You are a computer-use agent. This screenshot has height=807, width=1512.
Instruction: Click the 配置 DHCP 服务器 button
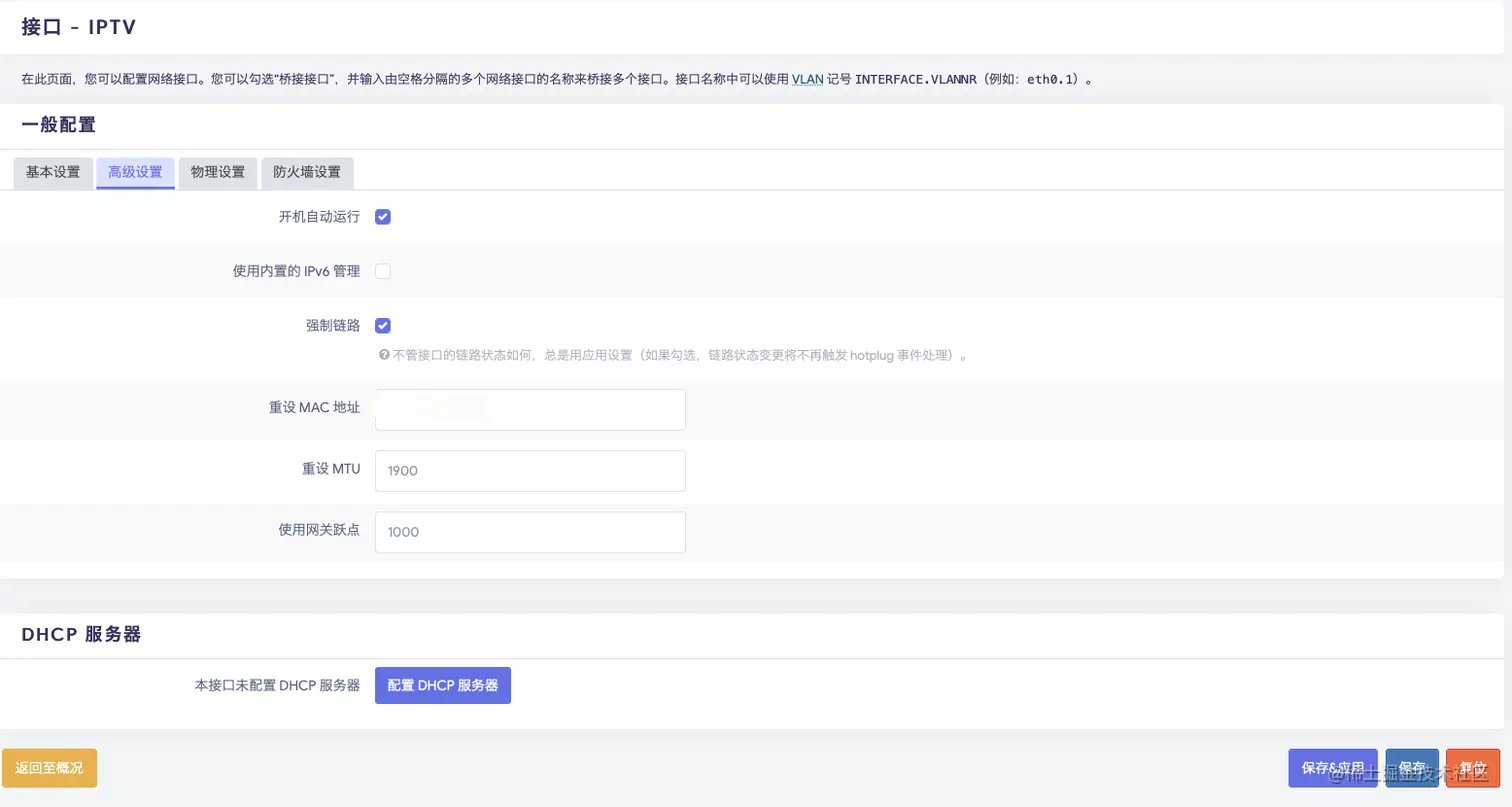click(443, 686)
